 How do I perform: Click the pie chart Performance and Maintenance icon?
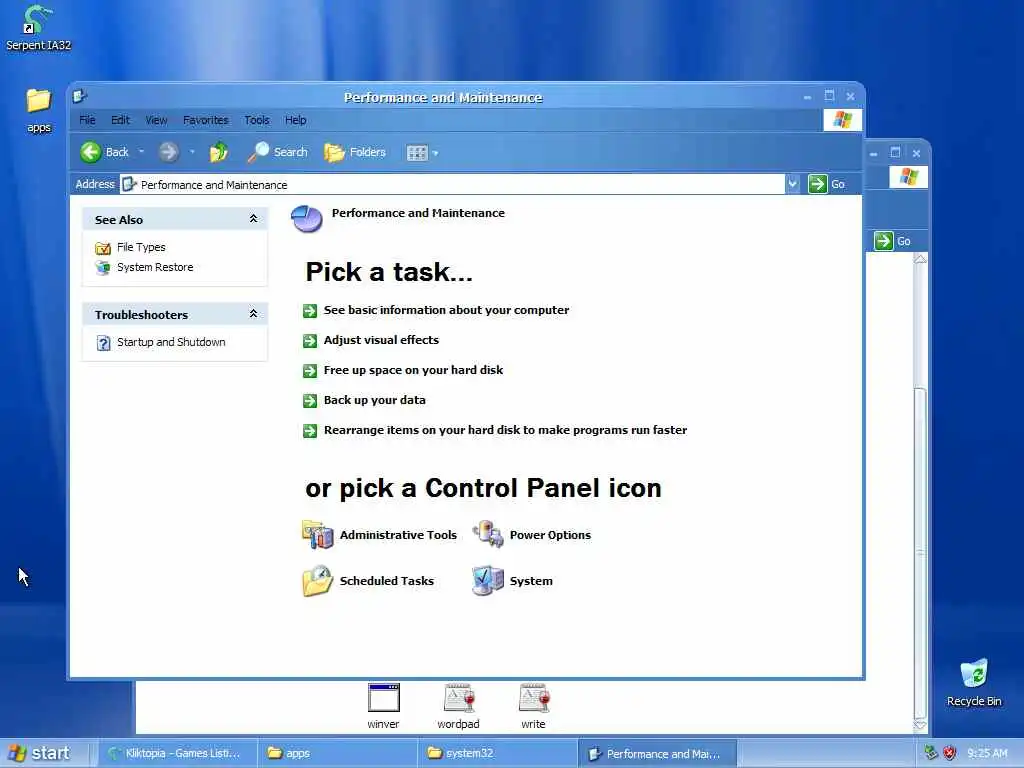pos(306,218)
